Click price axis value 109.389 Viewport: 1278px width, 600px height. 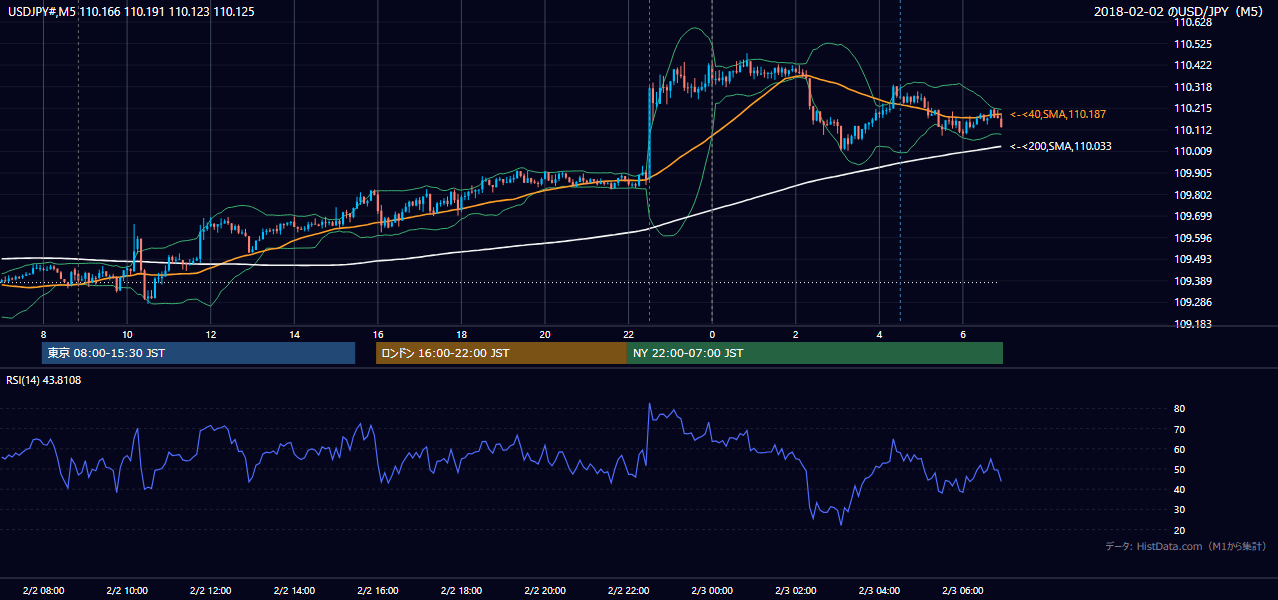pyautogui.click(x=1193, y=281)
